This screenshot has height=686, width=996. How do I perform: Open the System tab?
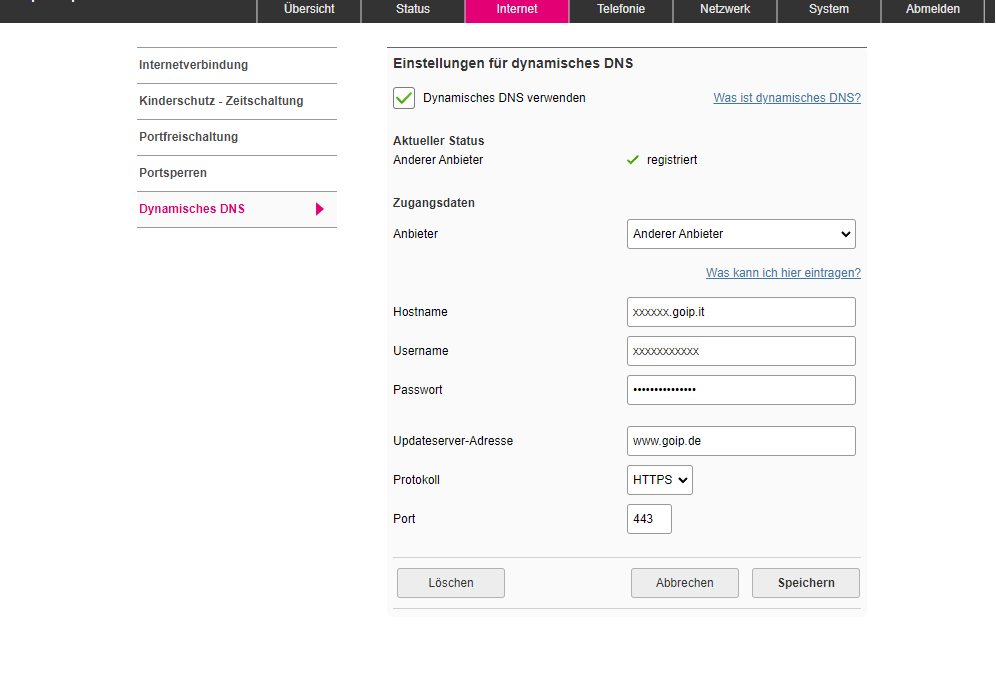829,10
